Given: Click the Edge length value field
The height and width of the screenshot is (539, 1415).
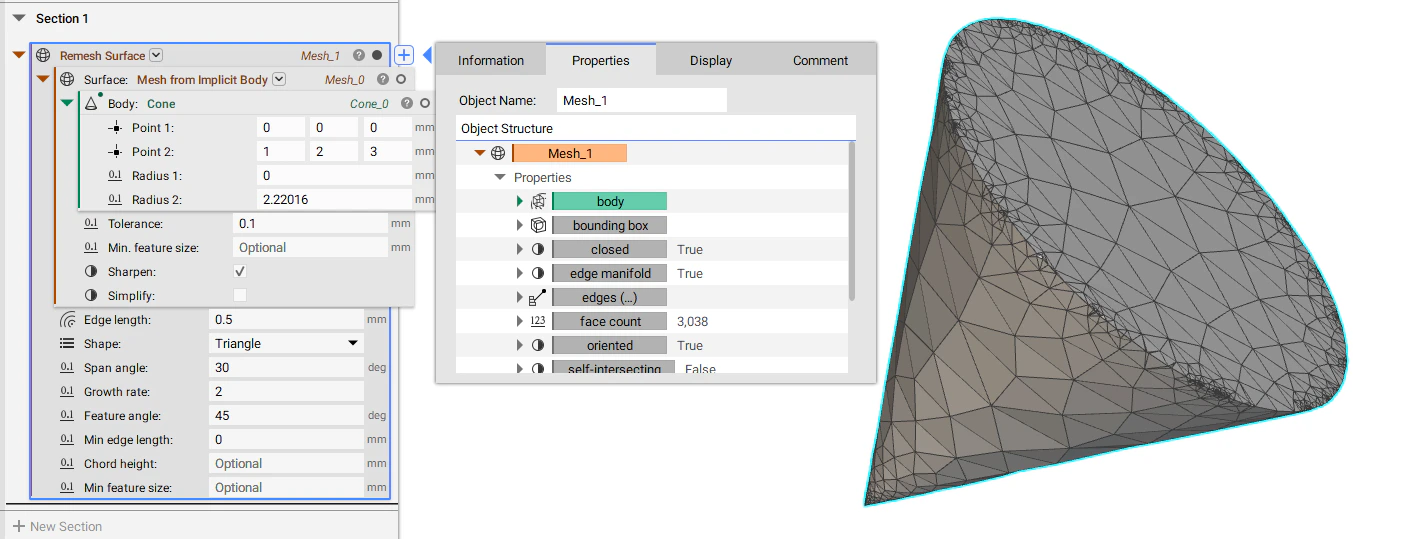Looking at the screenshot, I should tap(287, 320).
